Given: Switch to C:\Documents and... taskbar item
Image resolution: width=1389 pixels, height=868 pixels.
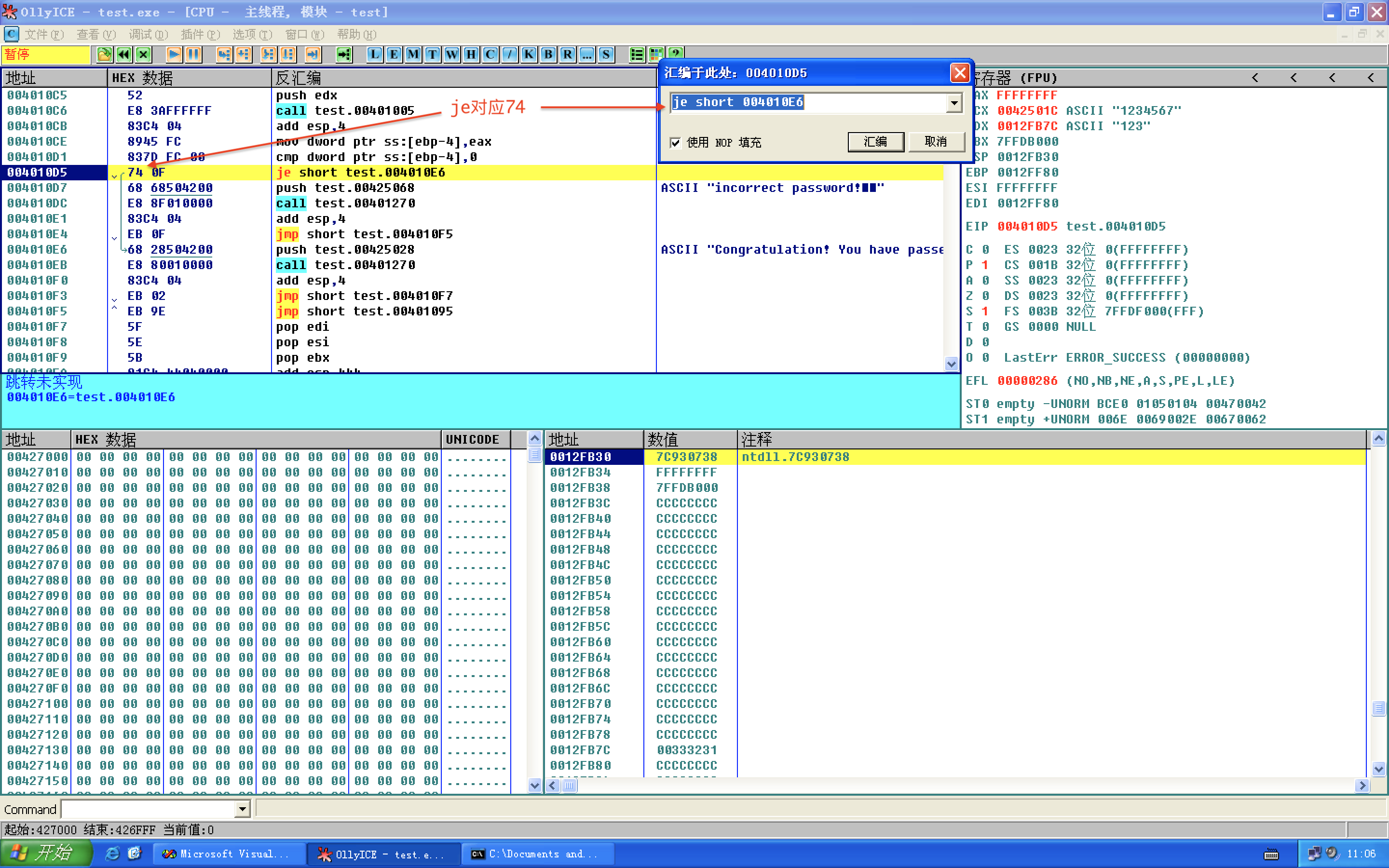Looking at the screenshot, I should click(538, 854).
